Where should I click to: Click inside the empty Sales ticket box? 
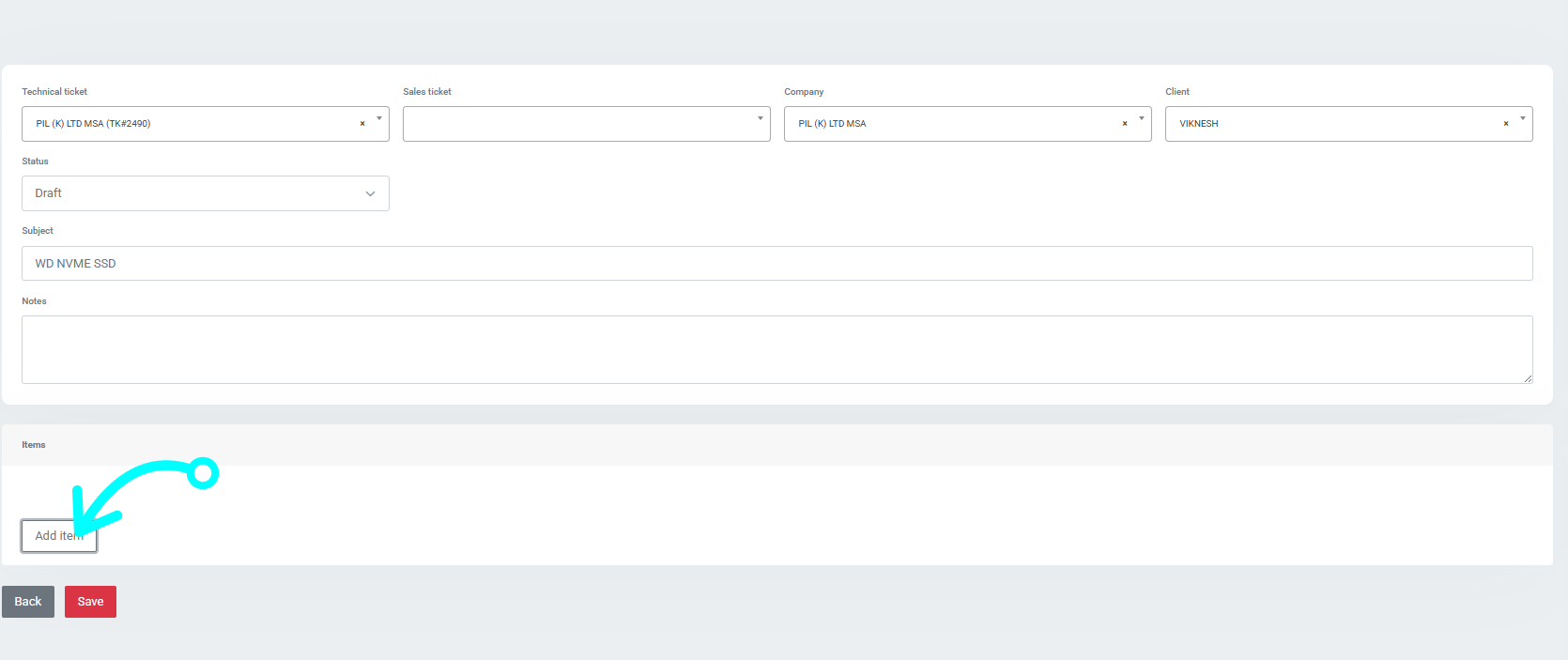(577, 124)
